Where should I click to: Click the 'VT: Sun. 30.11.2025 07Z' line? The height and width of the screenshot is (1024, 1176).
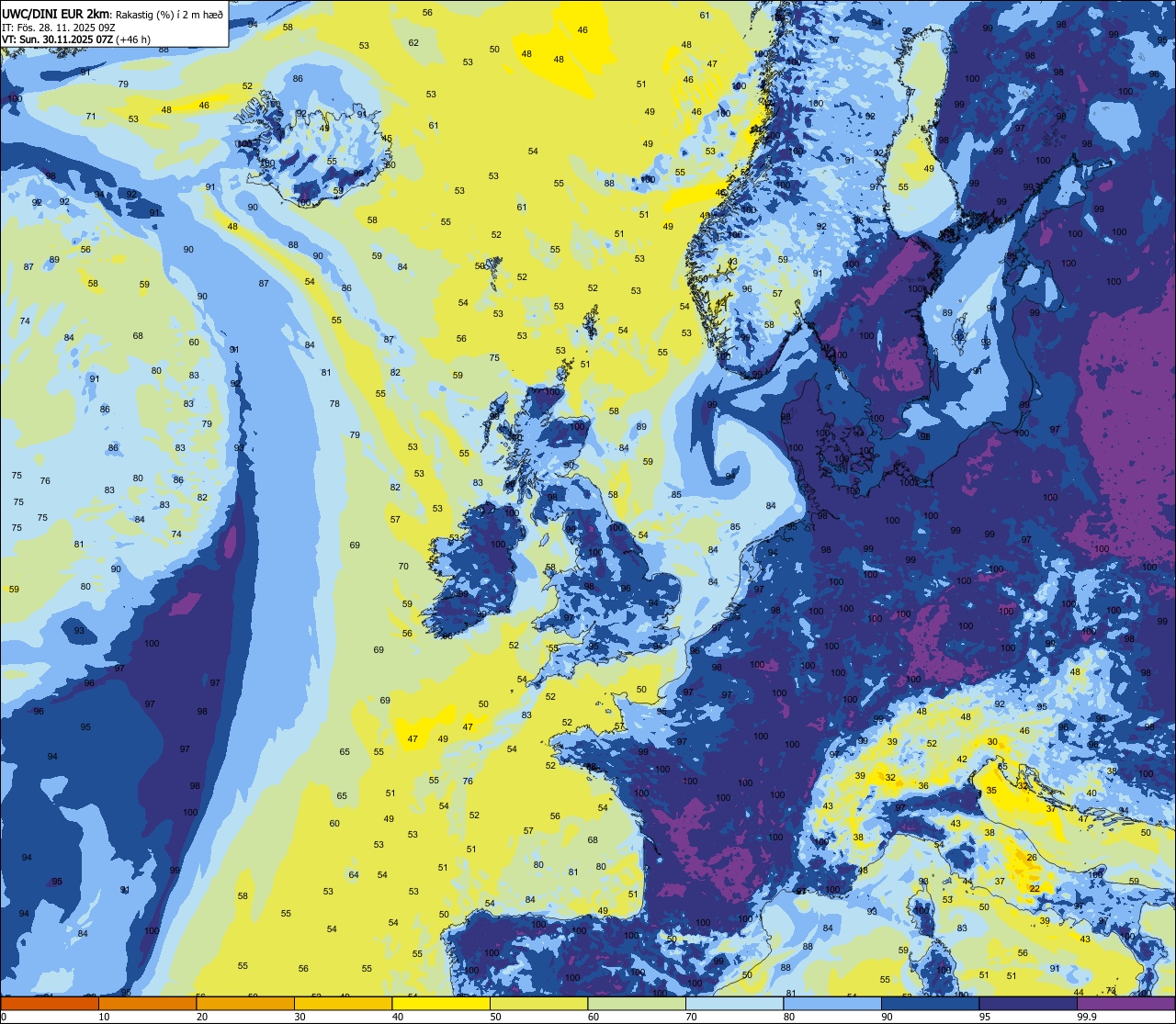pos(59,39)
